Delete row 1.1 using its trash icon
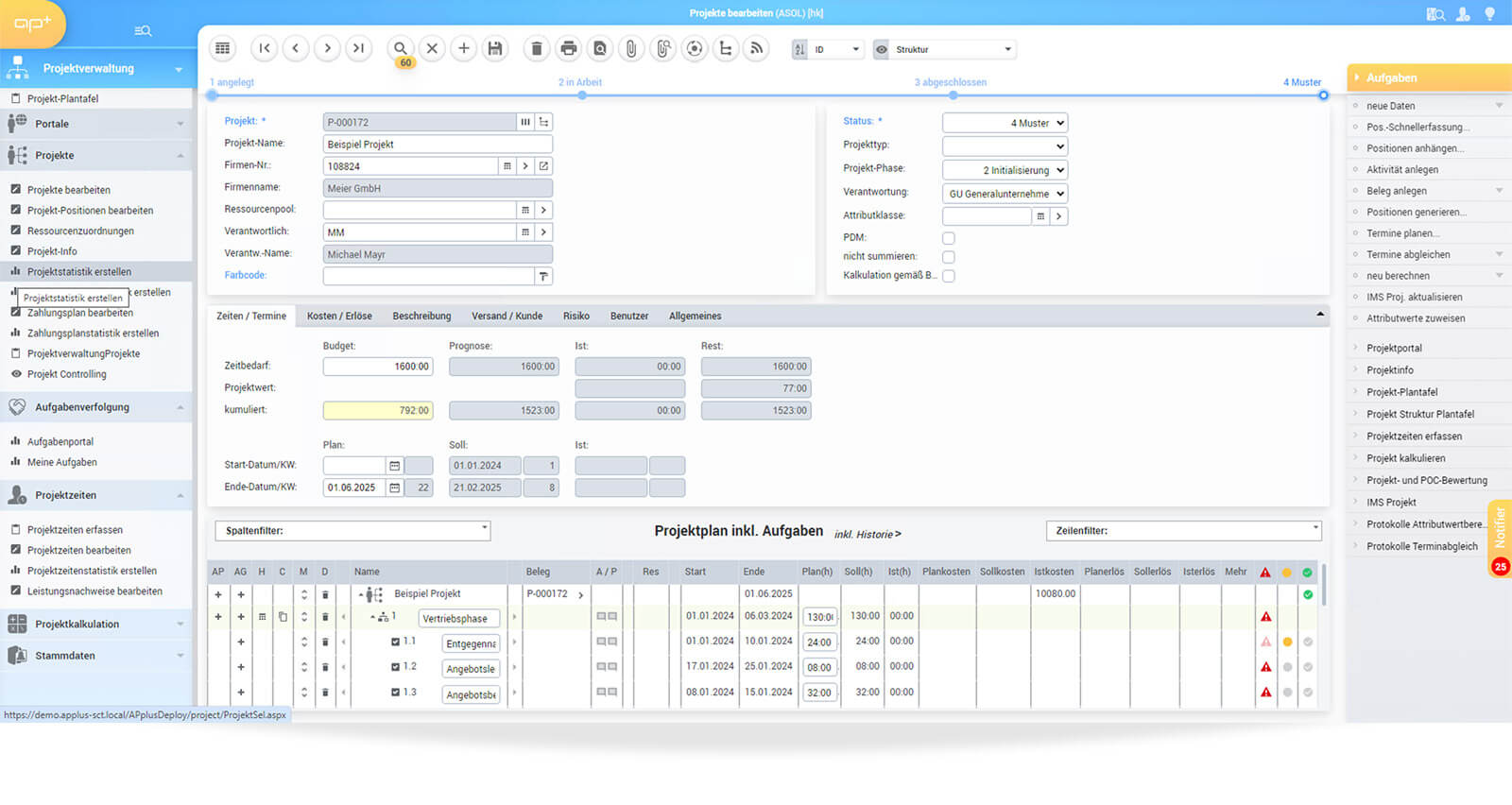1512x805 pixels. pos(325,642)
